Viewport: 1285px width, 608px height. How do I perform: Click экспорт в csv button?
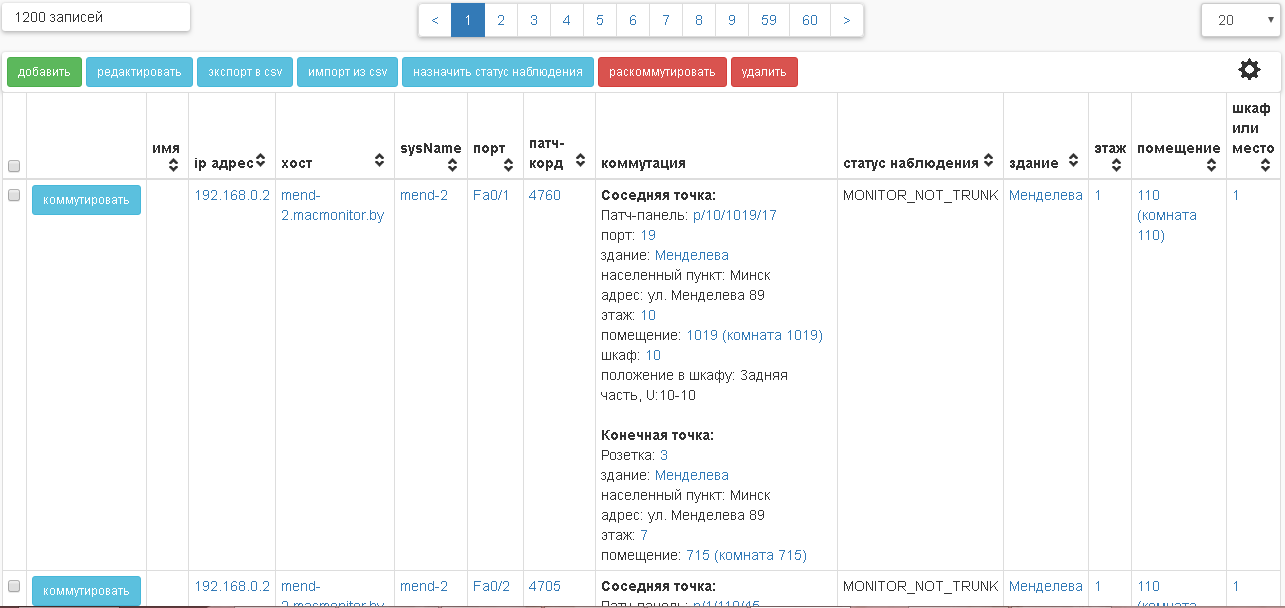point(245,72)
